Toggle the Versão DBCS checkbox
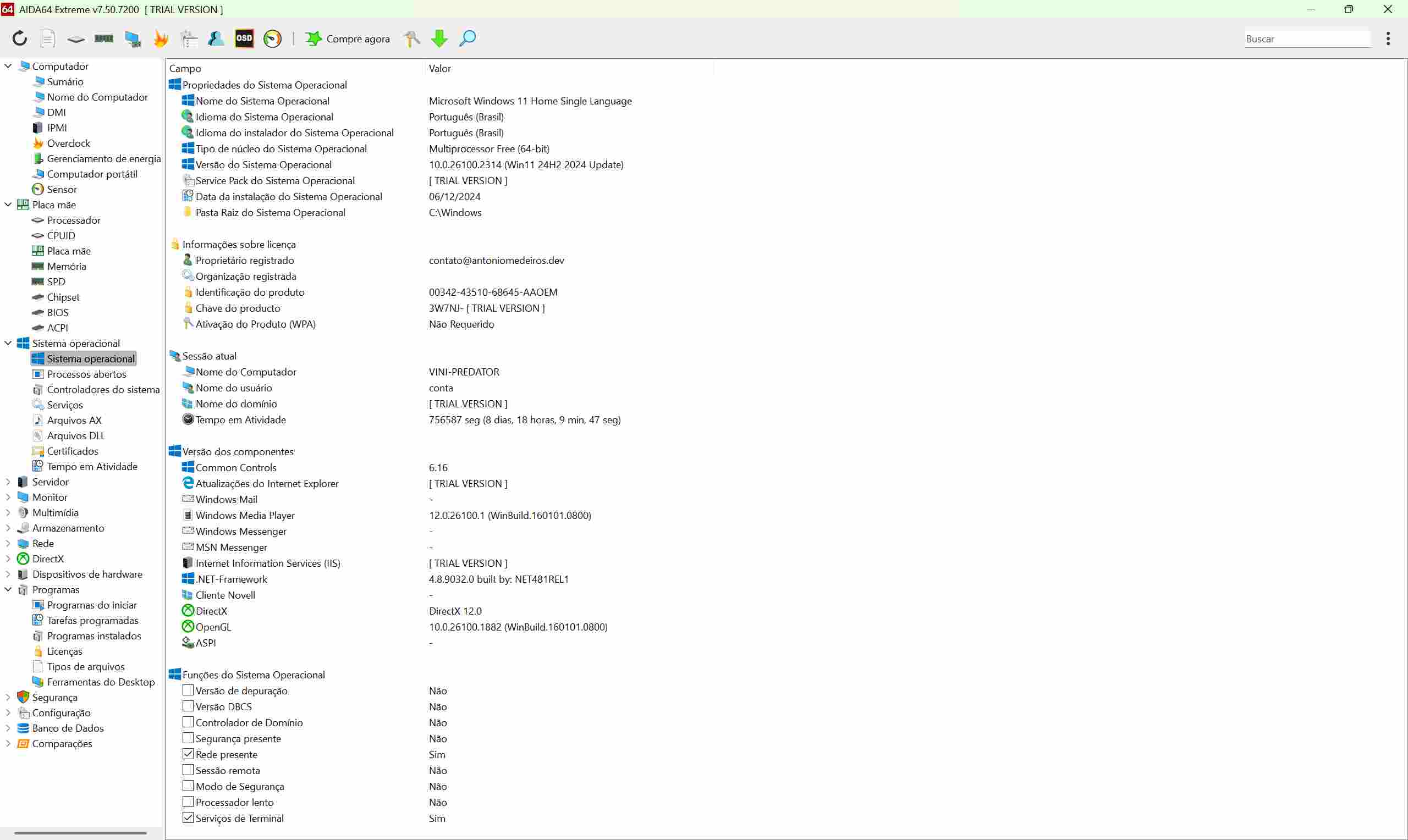The width and height of the screenshot is (1408, 840). click(x=188, y=706)
